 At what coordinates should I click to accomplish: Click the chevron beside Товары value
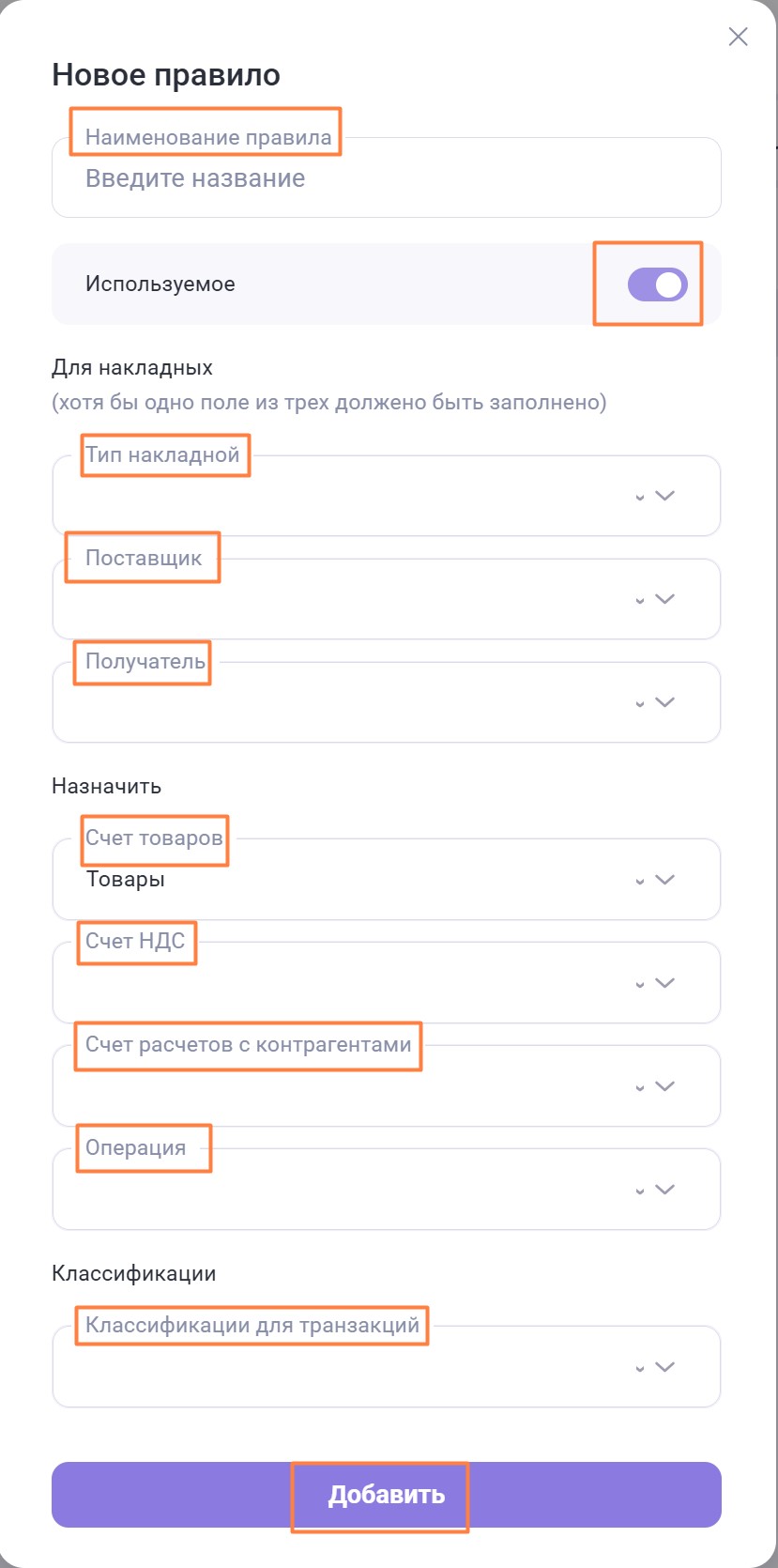(664, 880)
